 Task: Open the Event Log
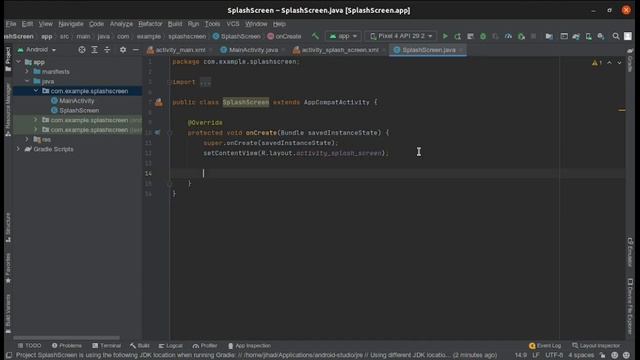545,346
